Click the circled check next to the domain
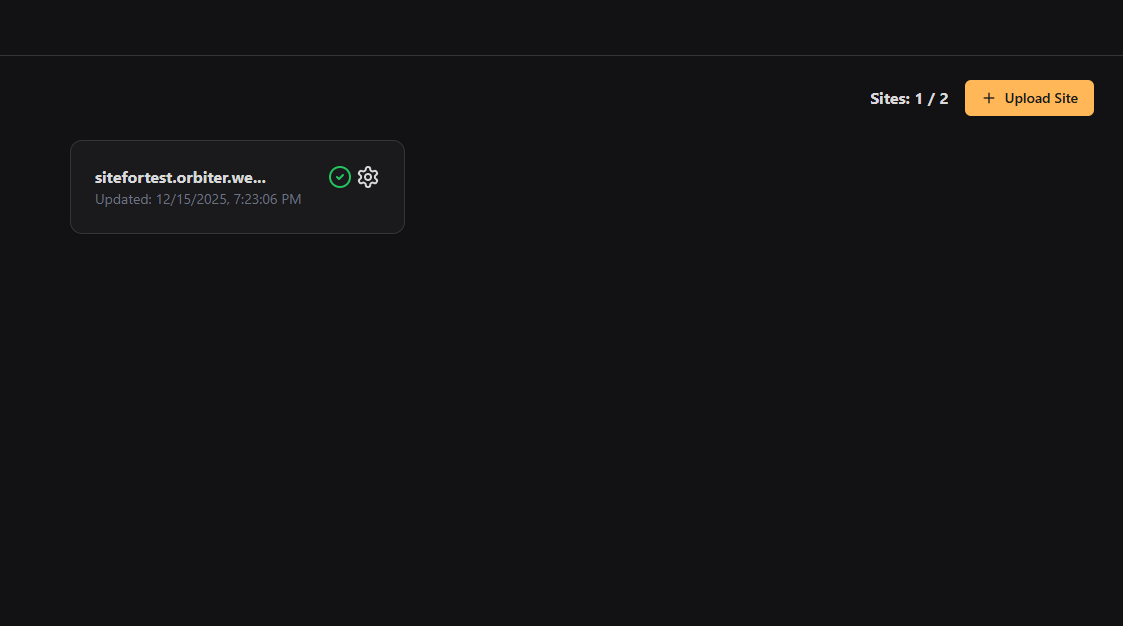1123x626 pixels. tap(339, 176)
